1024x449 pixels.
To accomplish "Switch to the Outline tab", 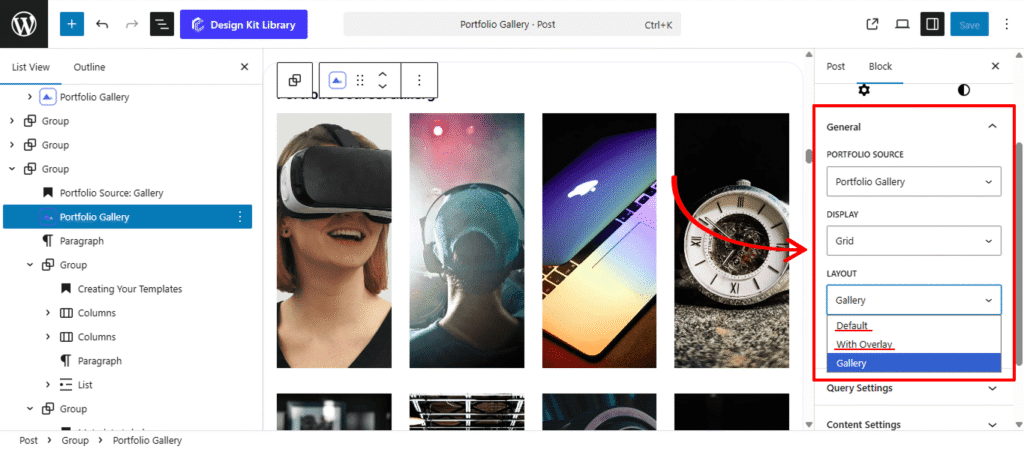I will click(x=89, y=67).
